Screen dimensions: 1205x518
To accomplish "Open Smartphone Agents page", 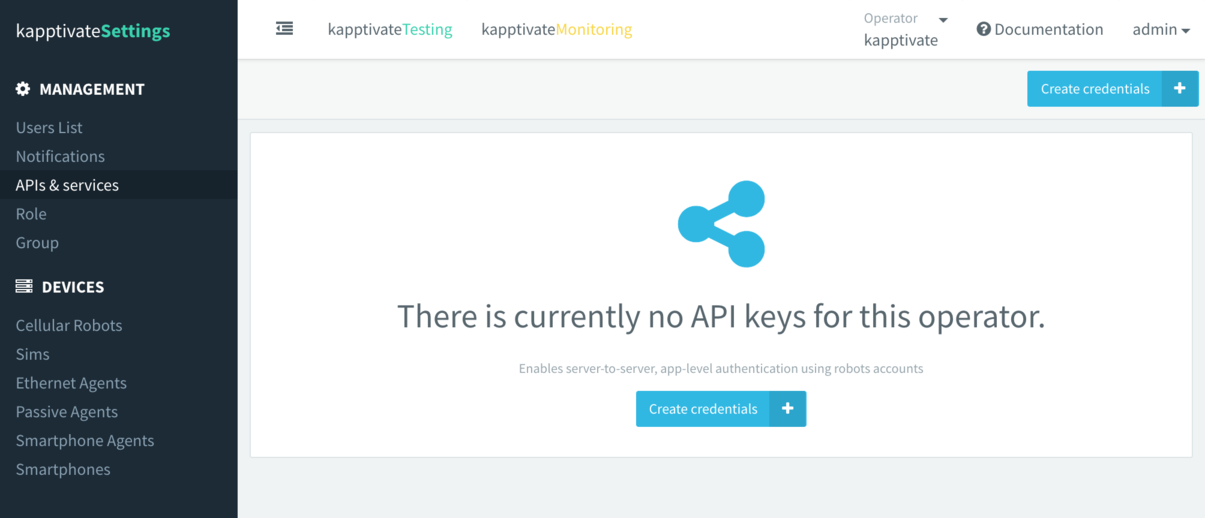I will pyautogui.click(x=85, y=441).
